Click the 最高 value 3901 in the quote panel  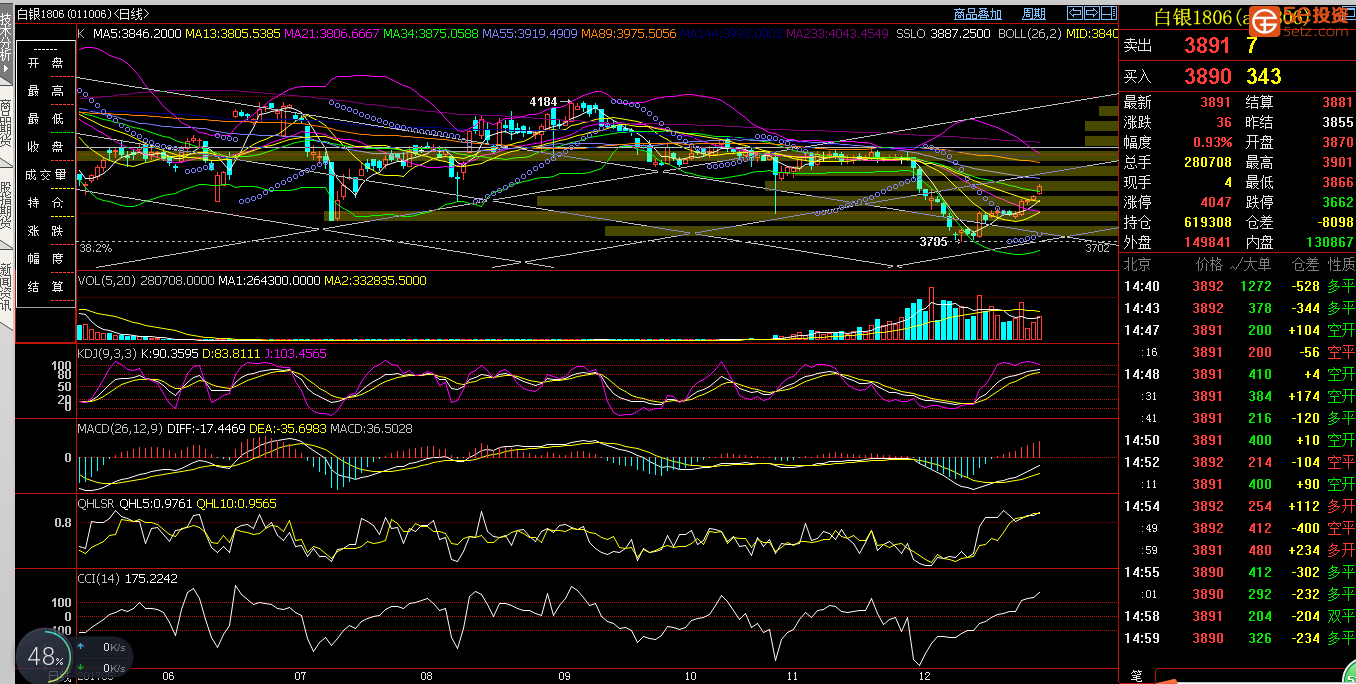tap(1337, 162)
